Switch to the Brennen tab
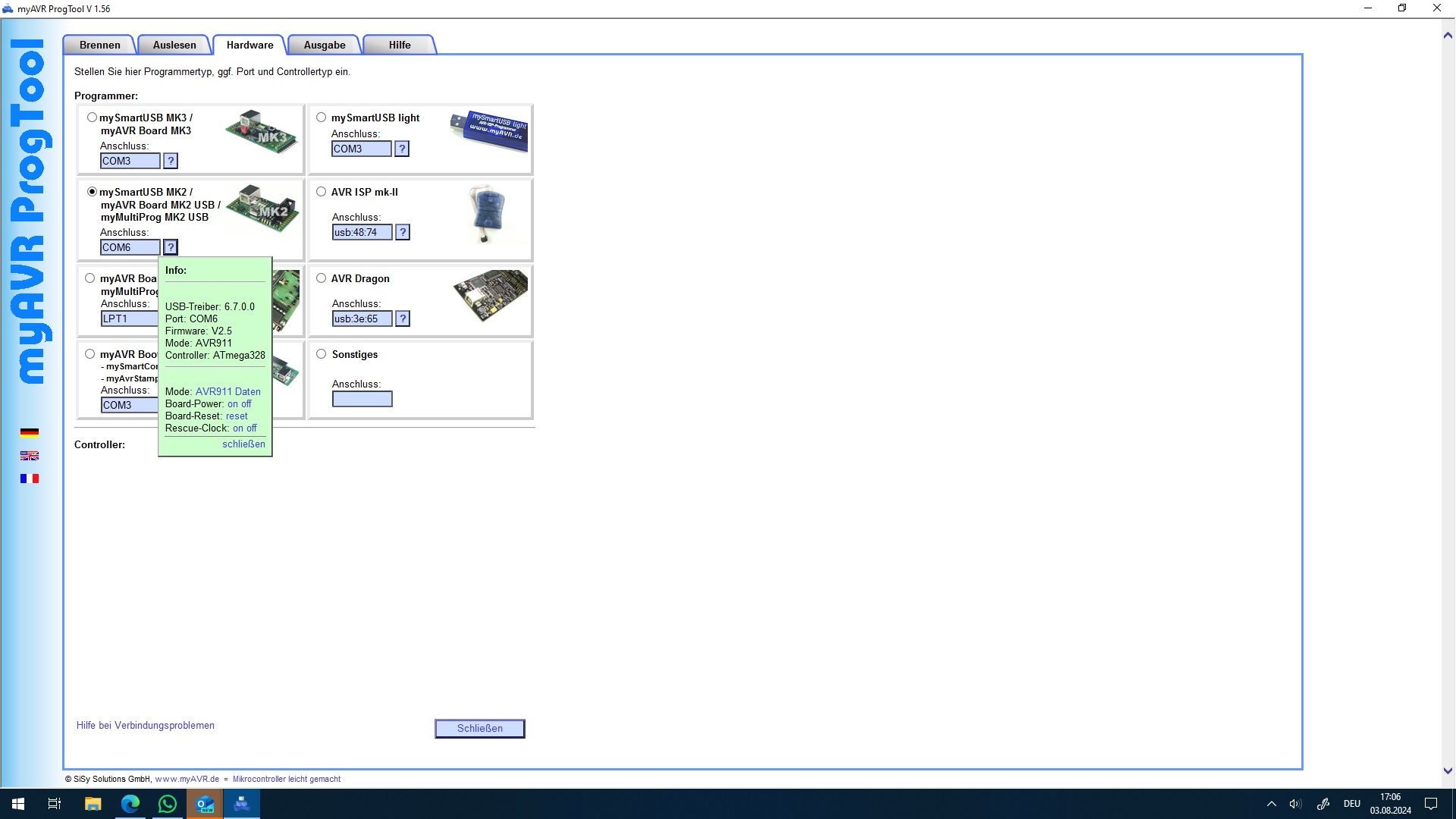This screenshot has height=819, width=1456. (100, 45)
